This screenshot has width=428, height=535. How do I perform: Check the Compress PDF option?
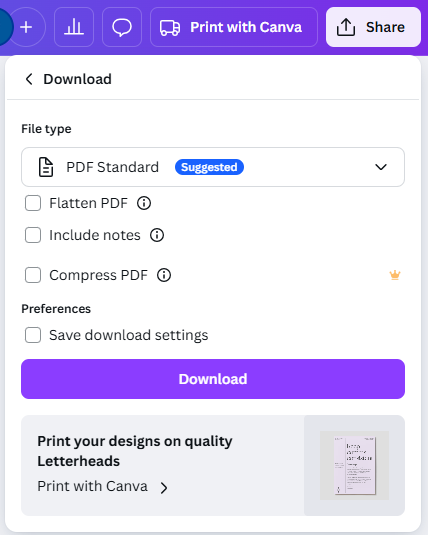pos(33,275)
